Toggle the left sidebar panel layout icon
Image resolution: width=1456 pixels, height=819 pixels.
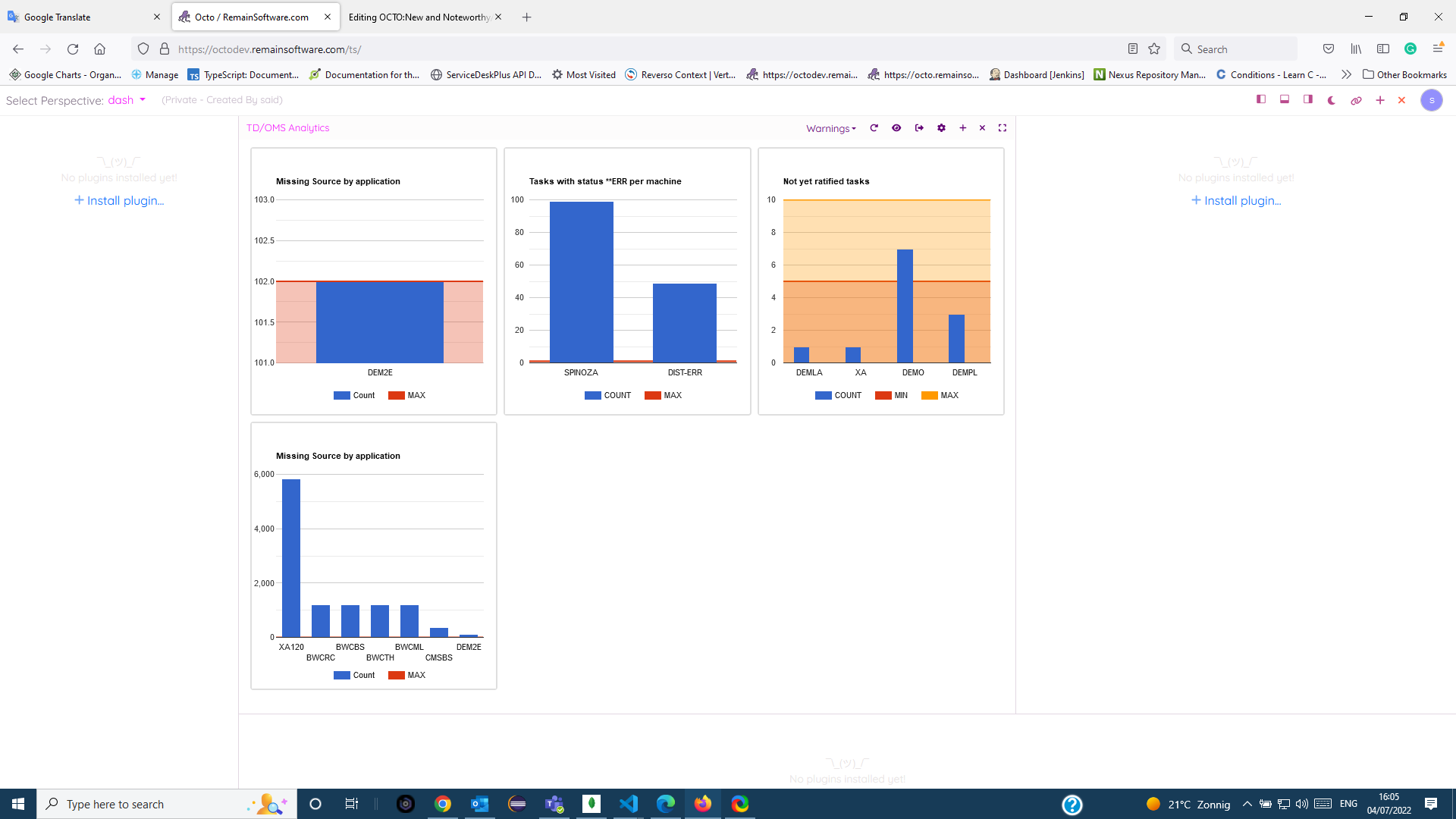pos(1261,99)
